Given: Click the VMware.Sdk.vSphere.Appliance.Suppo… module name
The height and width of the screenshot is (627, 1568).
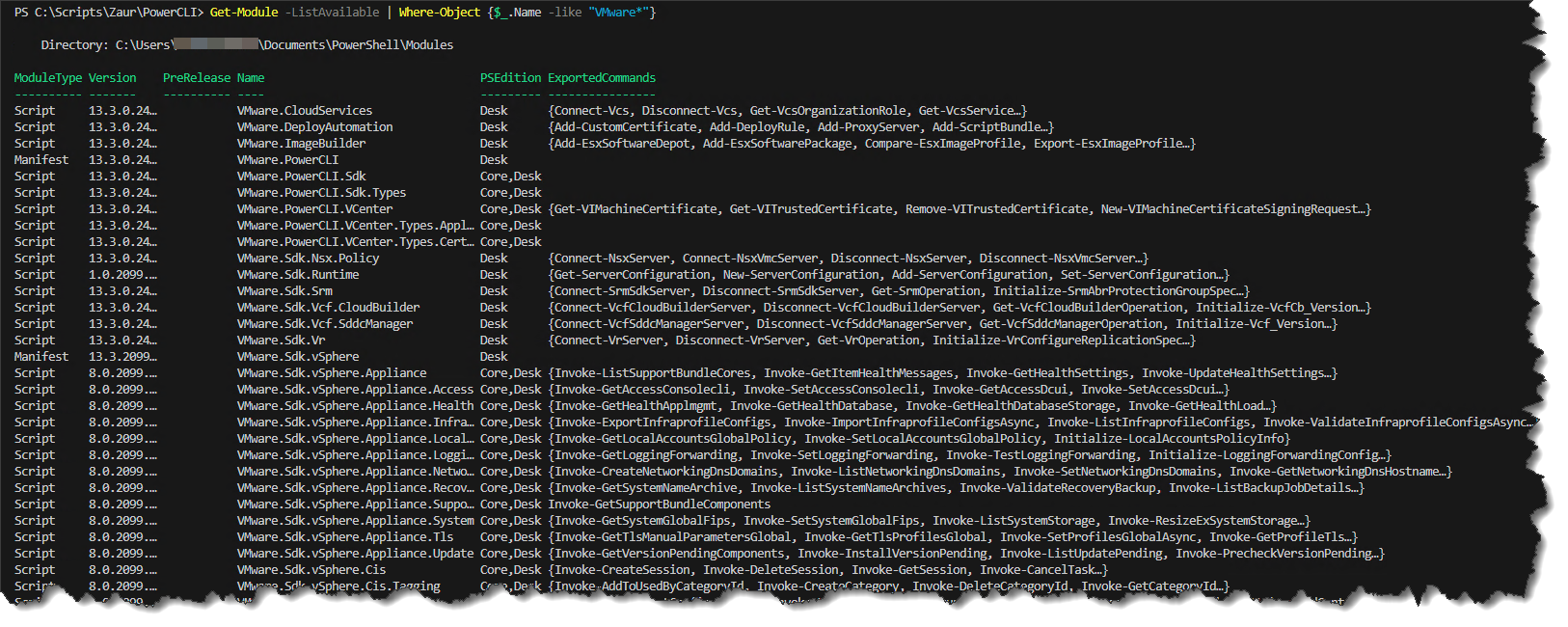Looking at the screenshot, I should pos(356,504).
